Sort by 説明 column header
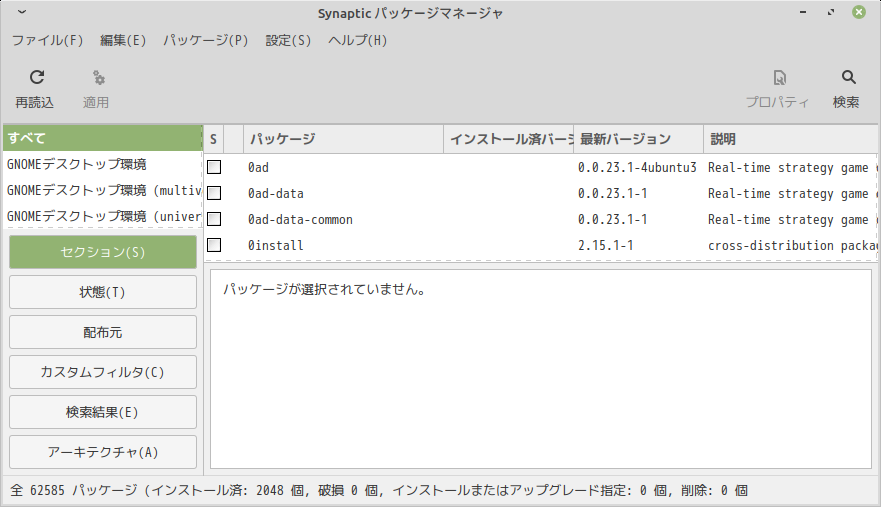The width and height of the screenshot is (881, 507). pos(791,139)
